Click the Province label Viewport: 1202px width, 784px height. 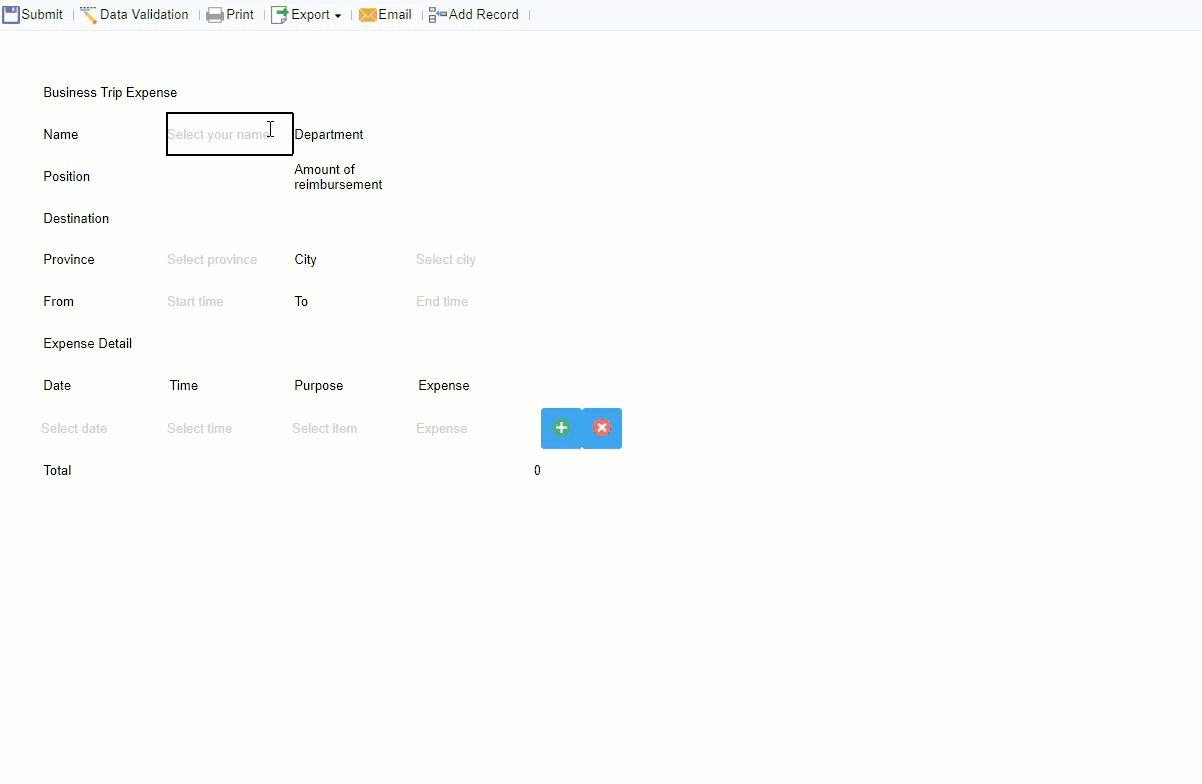(x=69, y=260)
